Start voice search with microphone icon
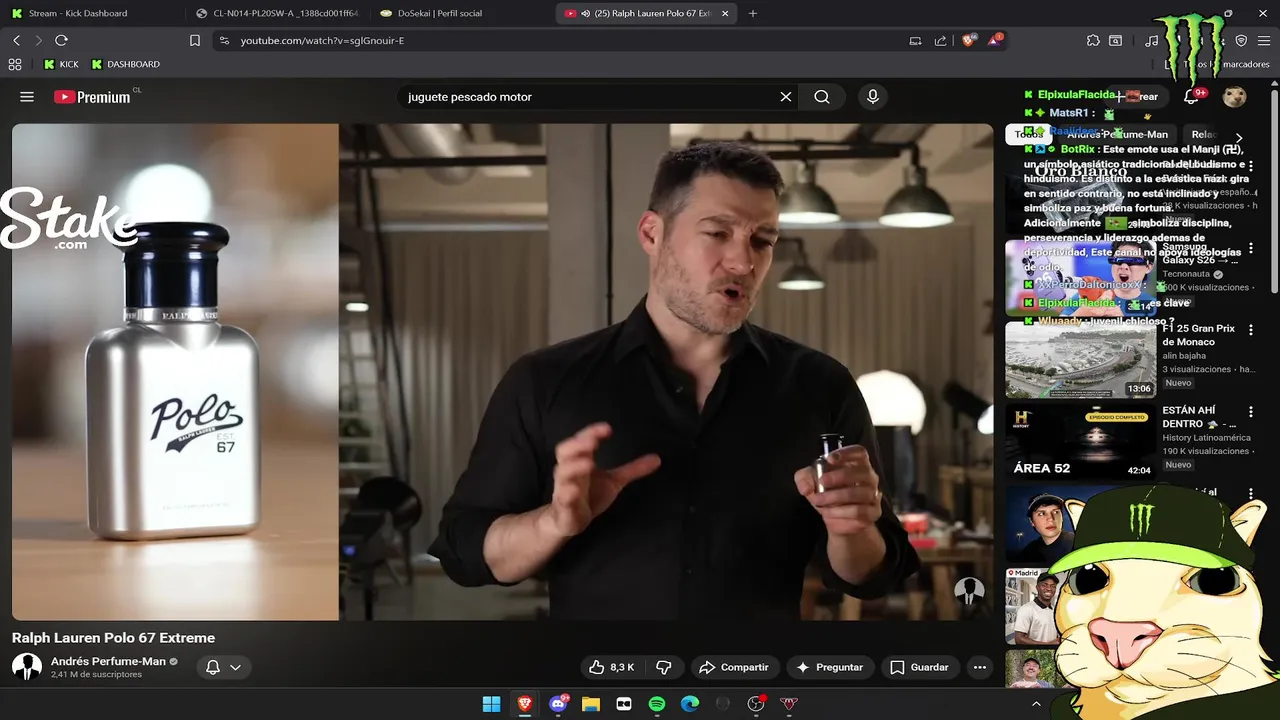This screenshot has height=720, width=1280. pos(873,97)
